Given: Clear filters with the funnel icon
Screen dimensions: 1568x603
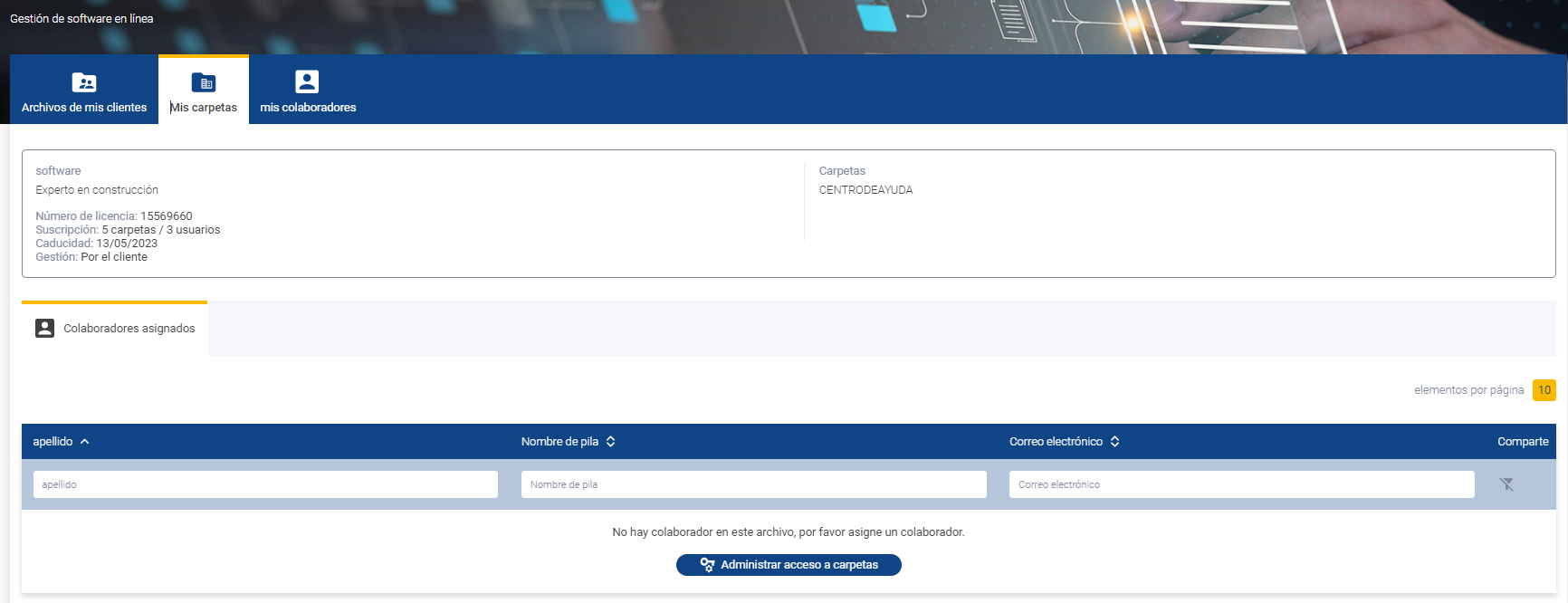Looking at the screenshot, I should pos(1506,484).
